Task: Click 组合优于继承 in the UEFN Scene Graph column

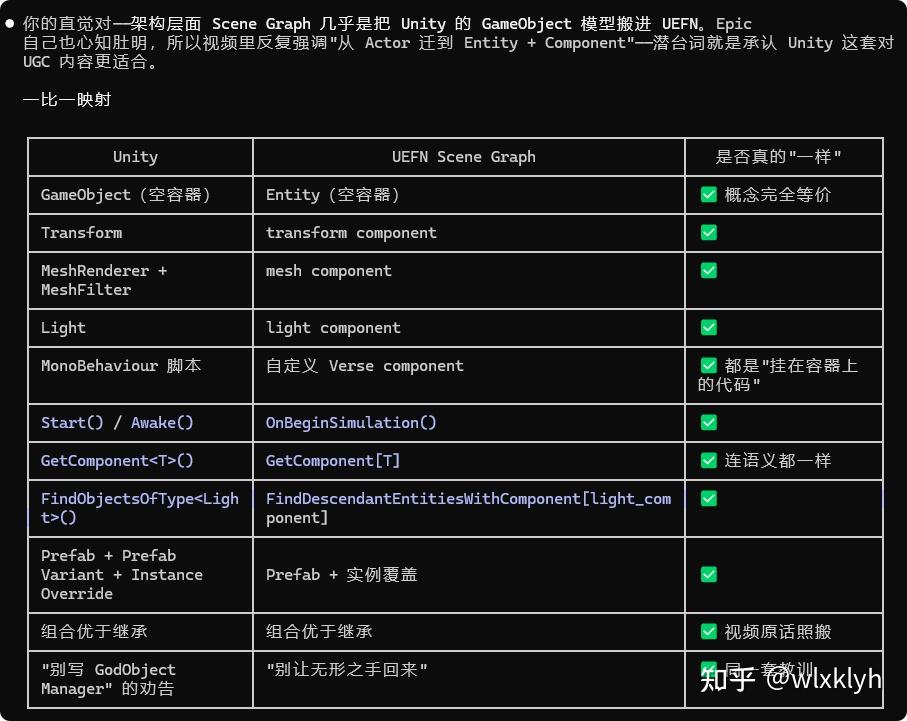Action: coord(319,631)
